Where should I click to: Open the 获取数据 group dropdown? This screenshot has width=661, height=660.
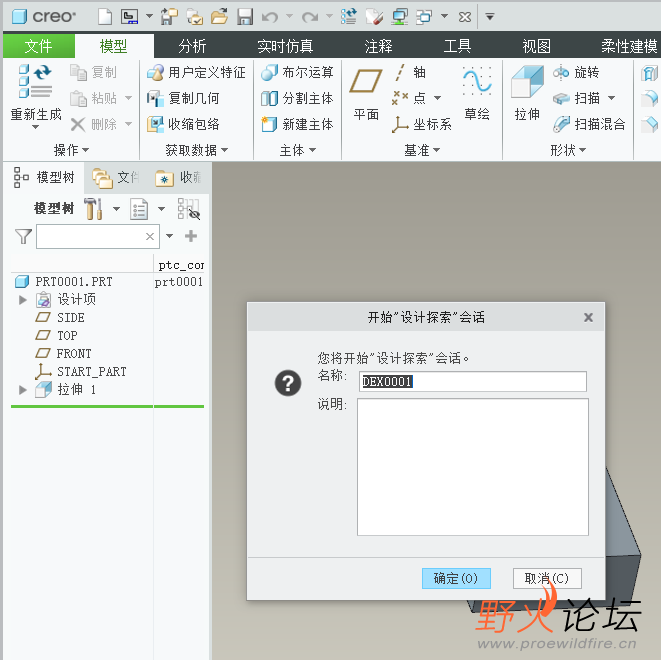[x=196, y=150]
